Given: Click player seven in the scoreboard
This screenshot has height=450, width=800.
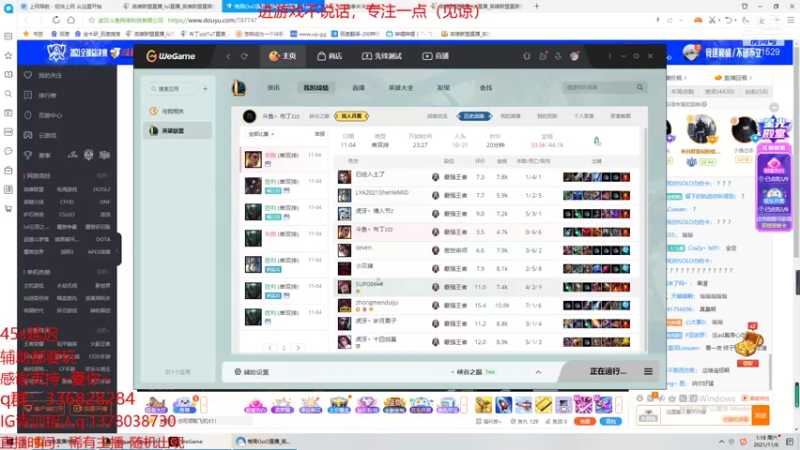Looking at the screenshot, I should [x=364, y=248].
